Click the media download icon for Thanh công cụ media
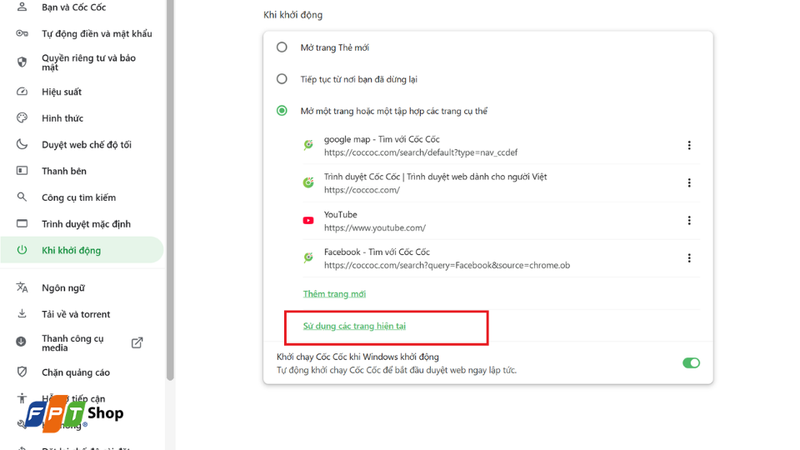This screenshot has height=450, width=800. point(21,342)
